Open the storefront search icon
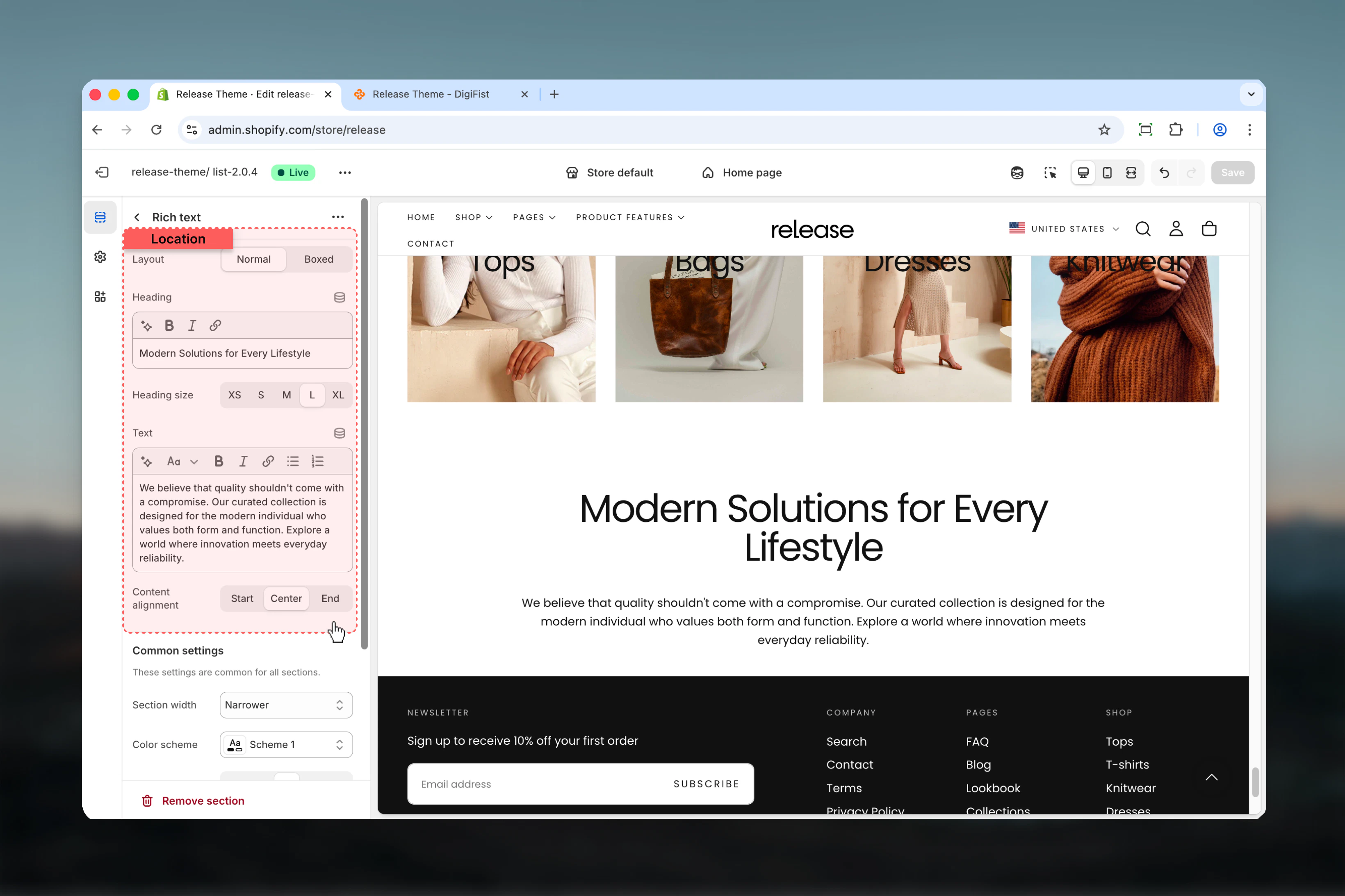 coord(1143,229)
